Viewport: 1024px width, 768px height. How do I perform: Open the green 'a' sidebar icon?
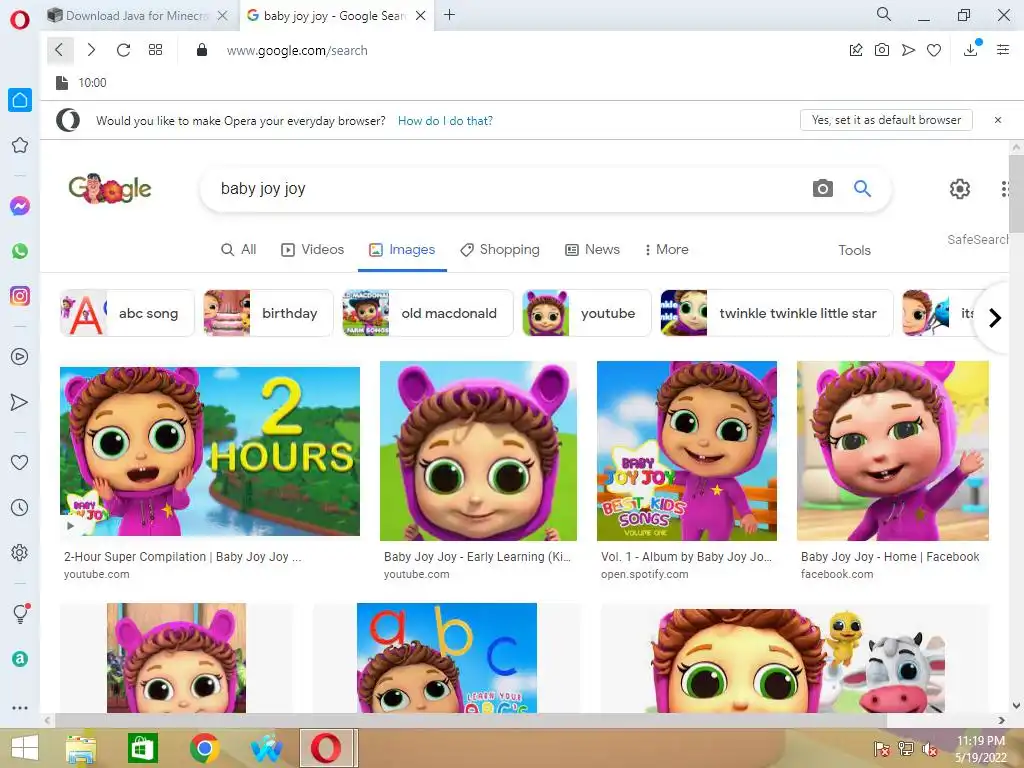pos(20,659)
